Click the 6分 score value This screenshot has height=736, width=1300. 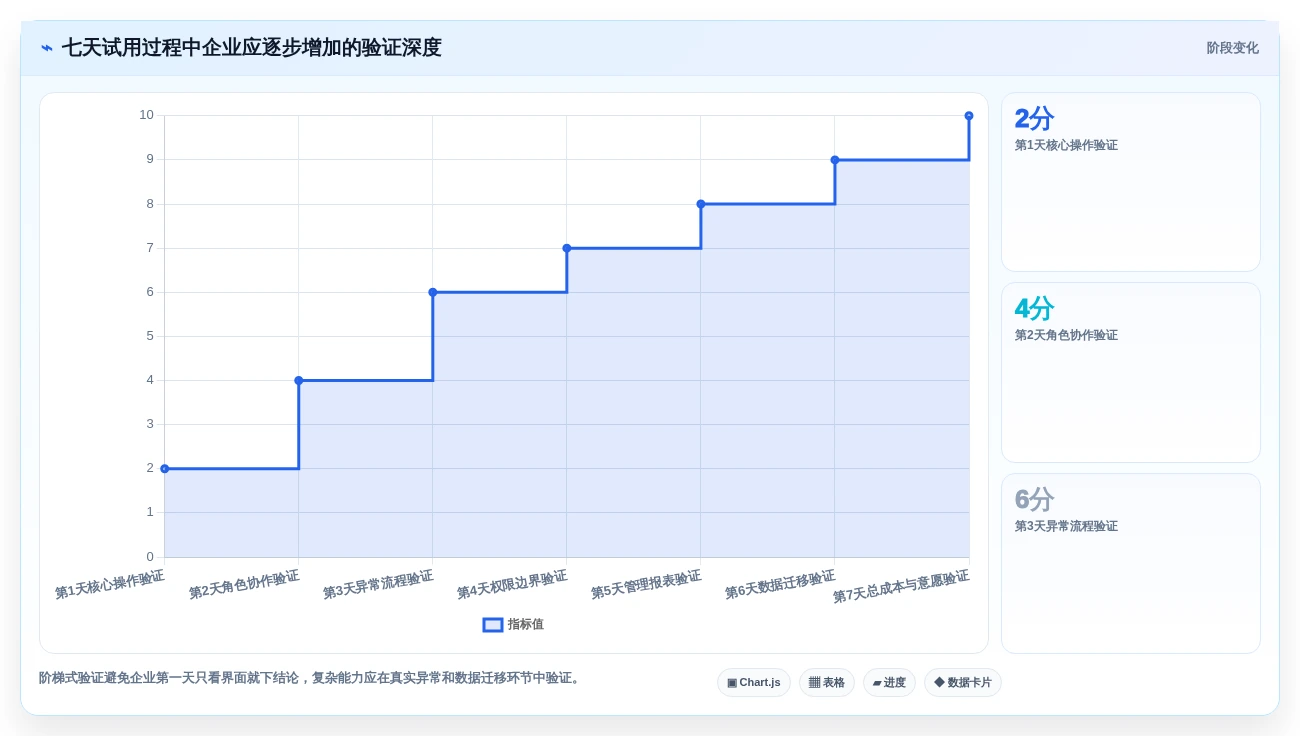click(x=1034, y=499)
